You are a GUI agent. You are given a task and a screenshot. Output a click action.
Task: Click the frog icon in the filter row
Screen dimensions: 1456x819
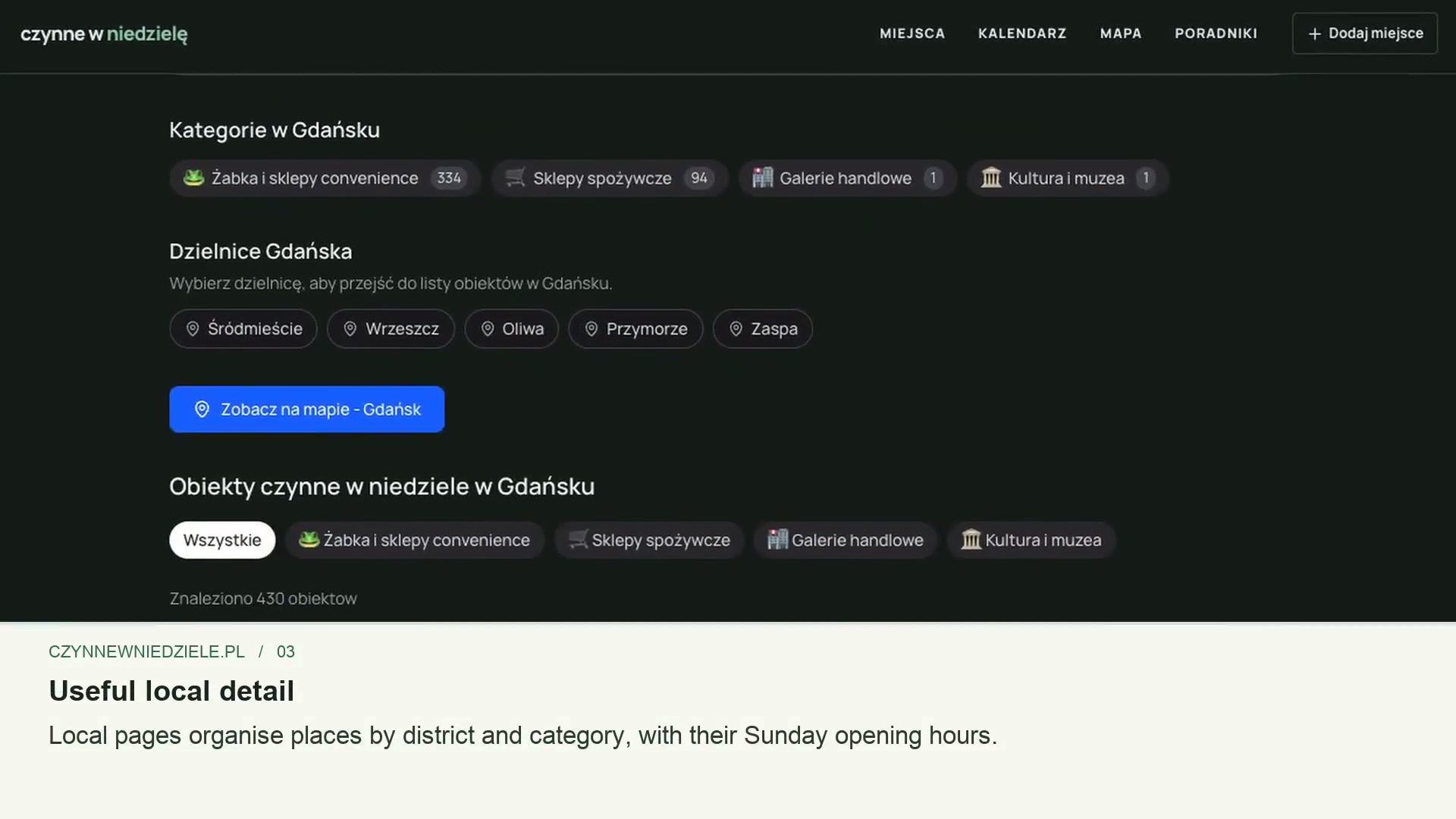309,539
